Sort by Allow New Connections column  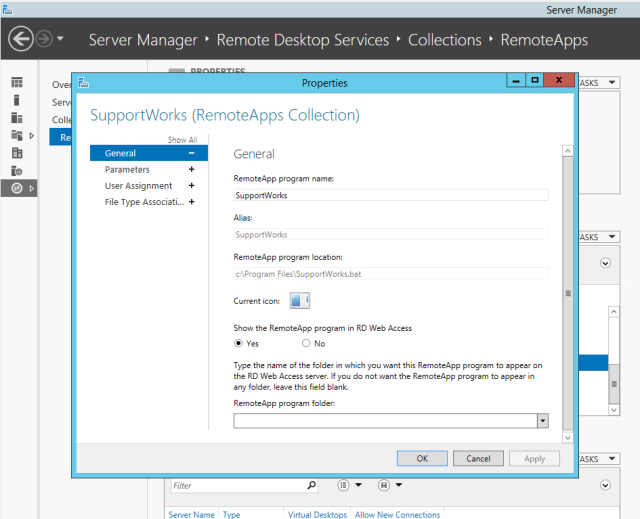[397, 514]
